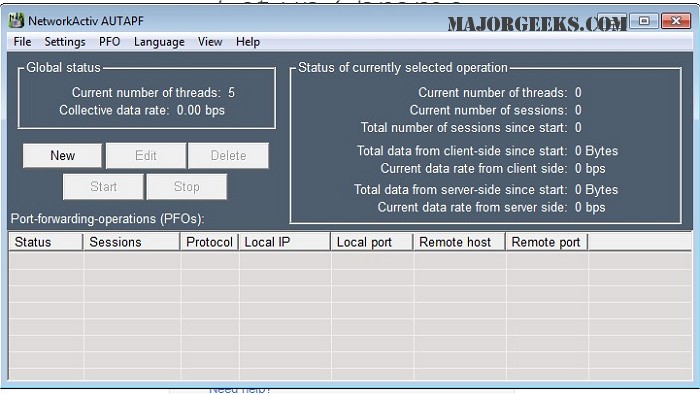The width and height of the screenshot is (700, 394).
Task: Sort by the Remote port column header
Action: [x=546, y=242]
